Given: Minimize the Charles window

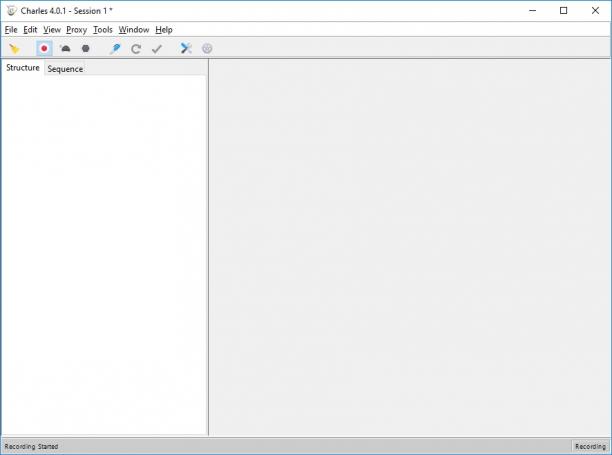Looking at the screenshot, I should (x=532, y=11).
